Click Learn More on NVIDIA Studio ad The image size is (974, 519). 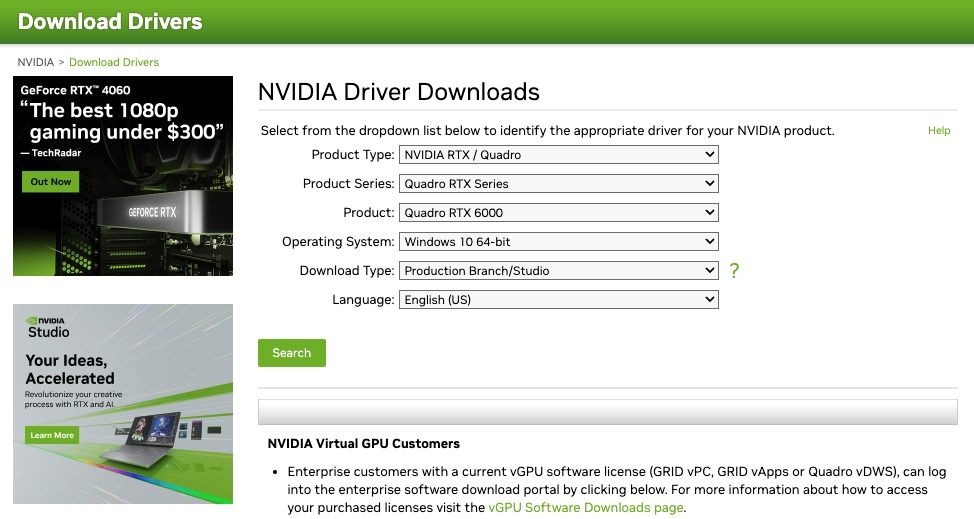click(52, 435)
